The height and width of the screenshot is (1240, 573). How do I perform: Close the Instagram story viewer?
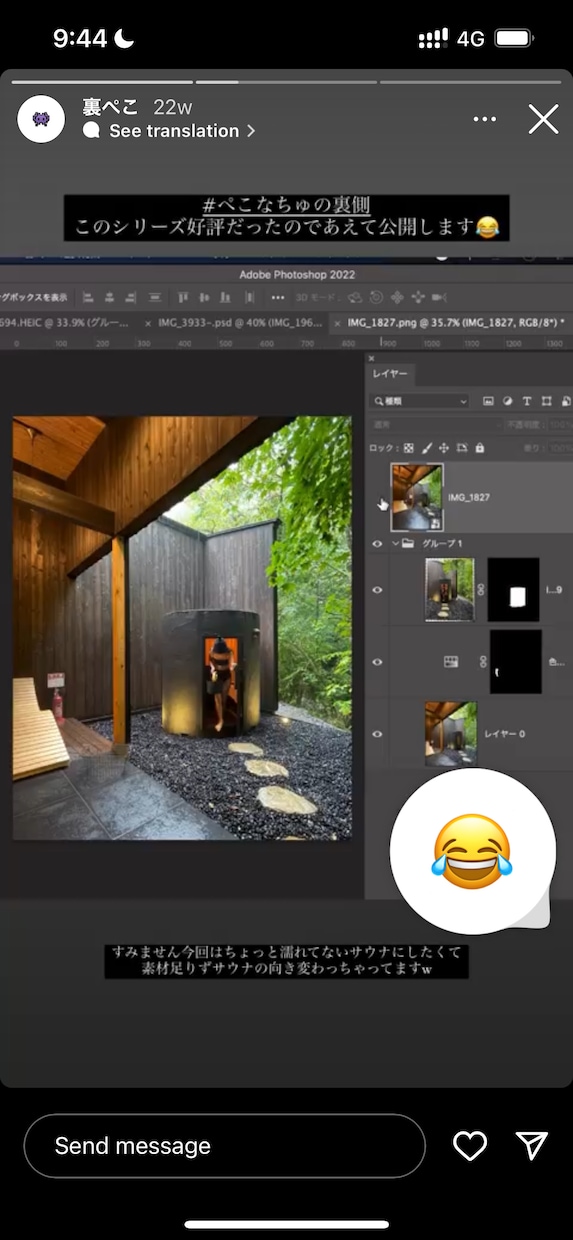(543, 120)
